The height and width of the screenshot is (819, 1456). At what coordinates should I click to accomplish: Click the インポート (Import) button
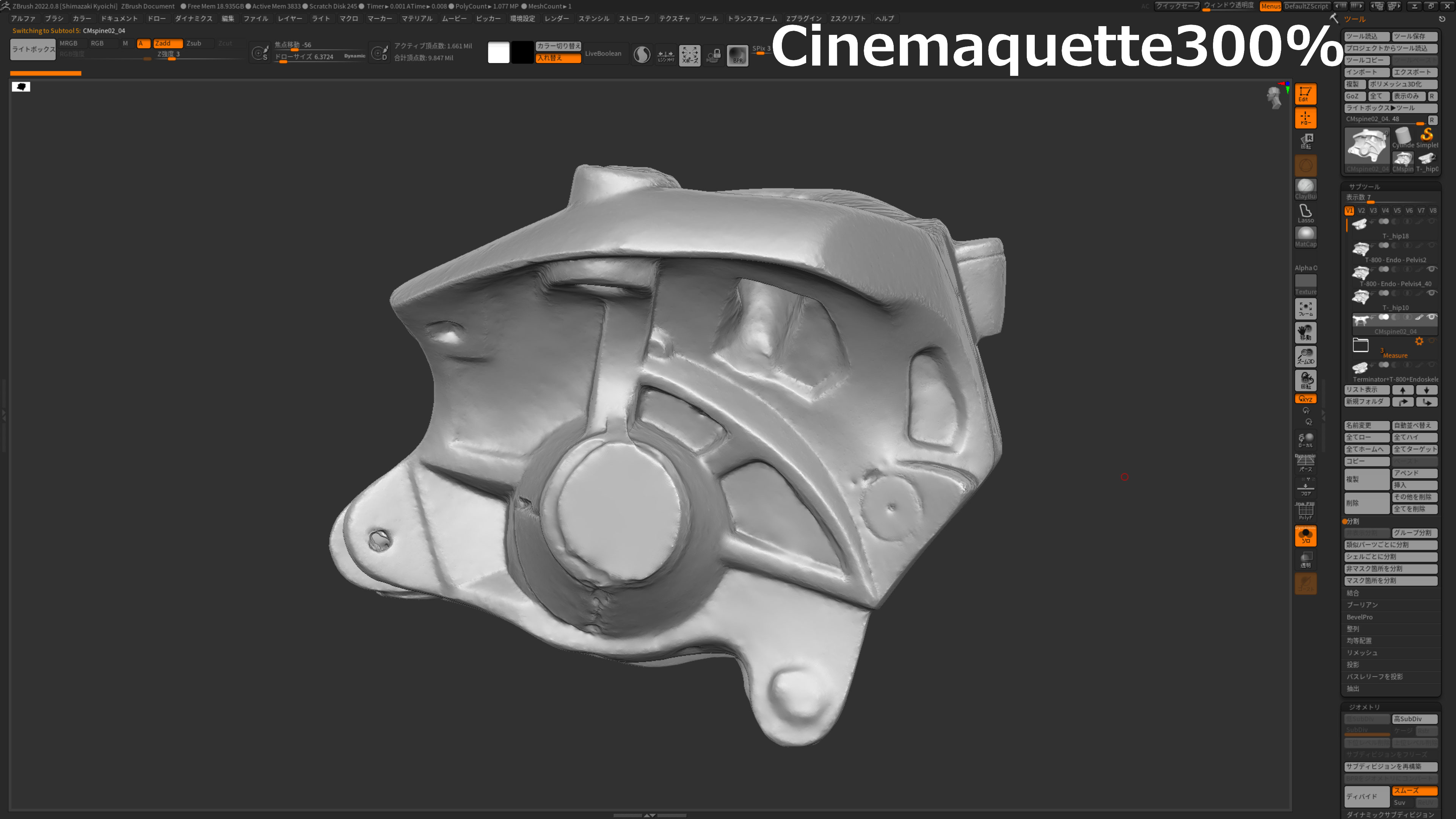(1367, 72)
